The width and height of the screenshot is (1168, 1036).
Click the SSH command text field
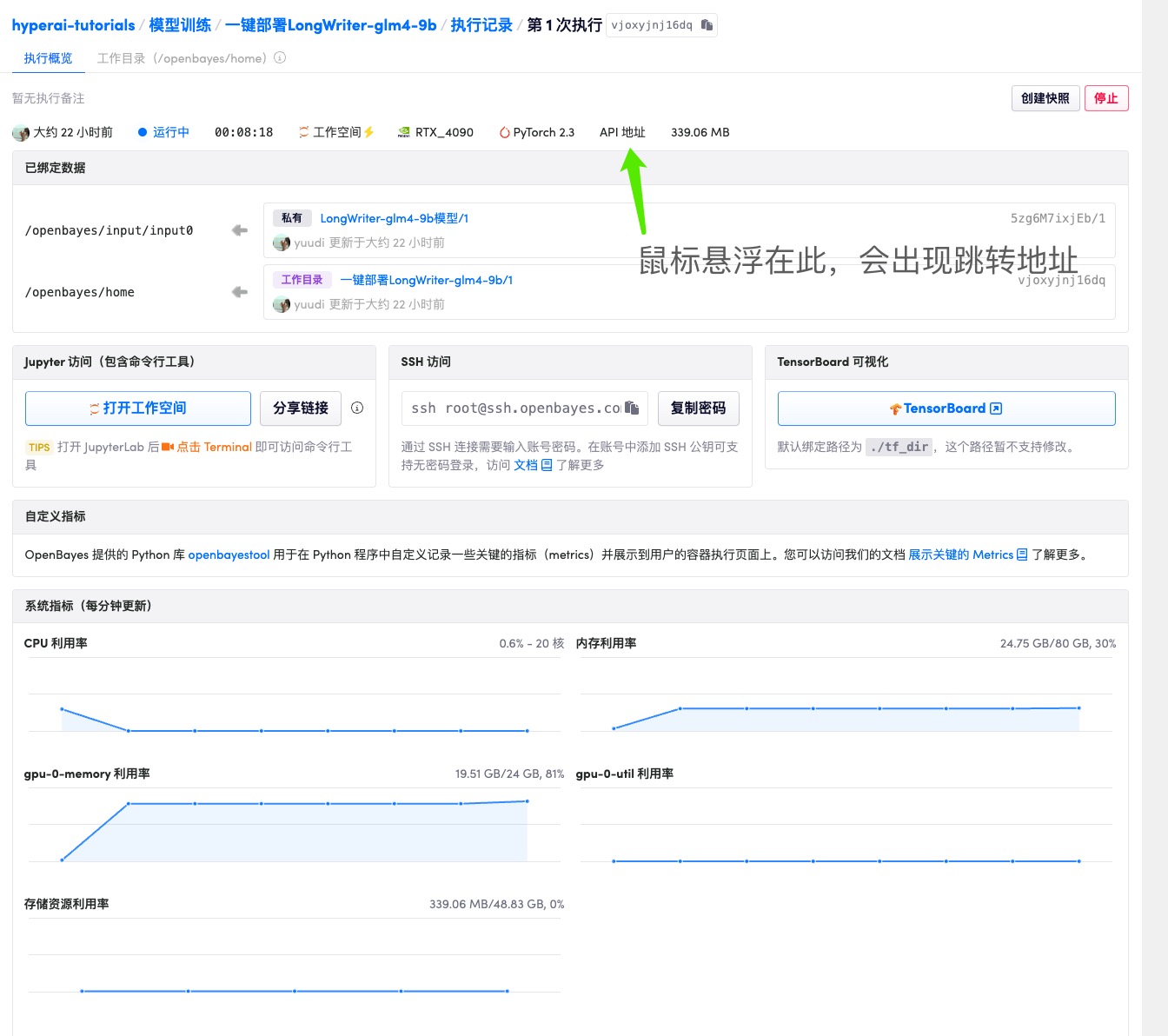point(514,408)
